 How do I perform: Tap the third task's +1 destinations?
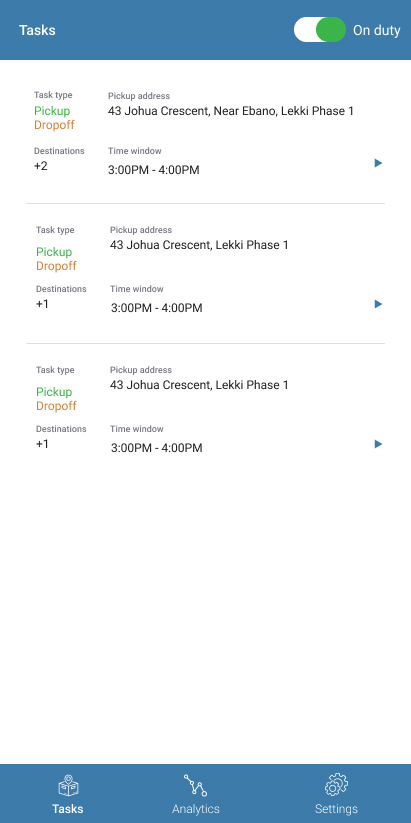[43, 444]
